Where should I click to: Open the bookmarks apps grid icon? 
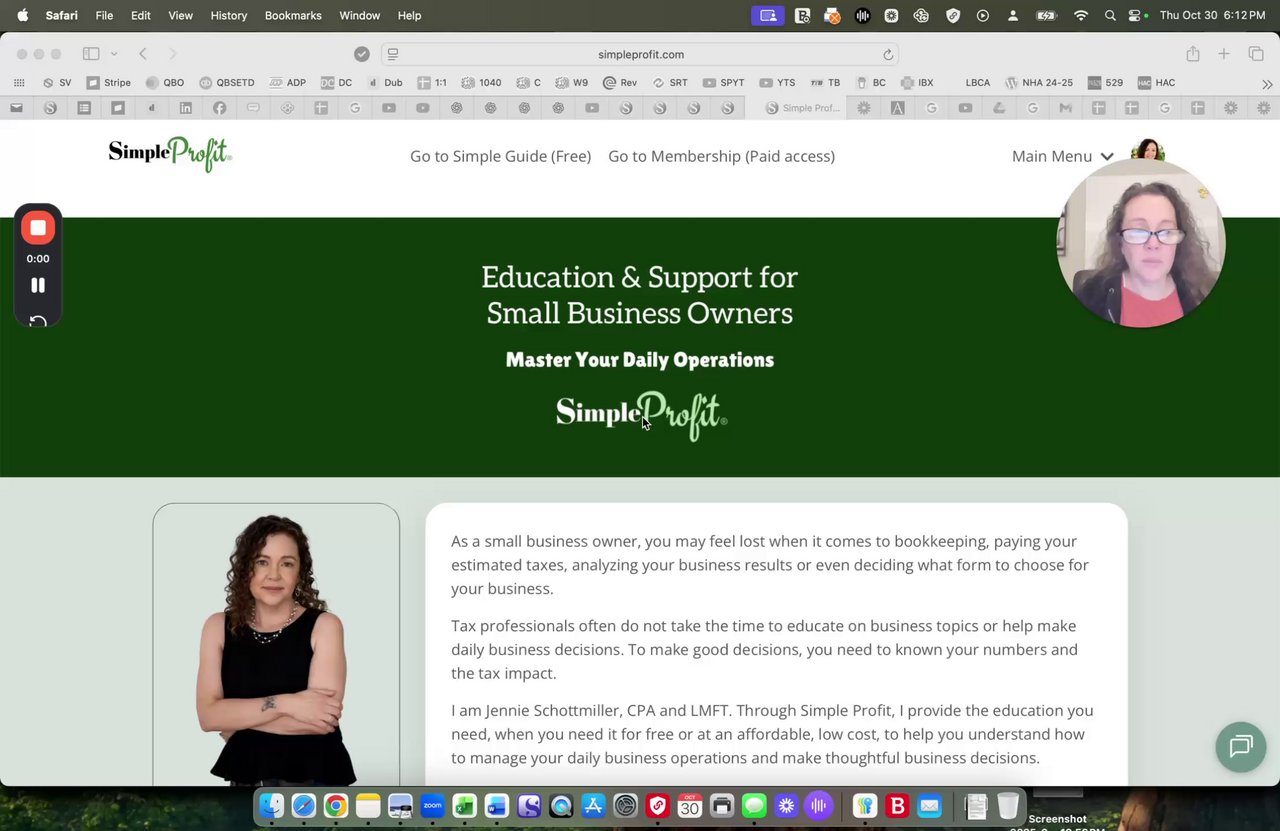tap(19, 83)
